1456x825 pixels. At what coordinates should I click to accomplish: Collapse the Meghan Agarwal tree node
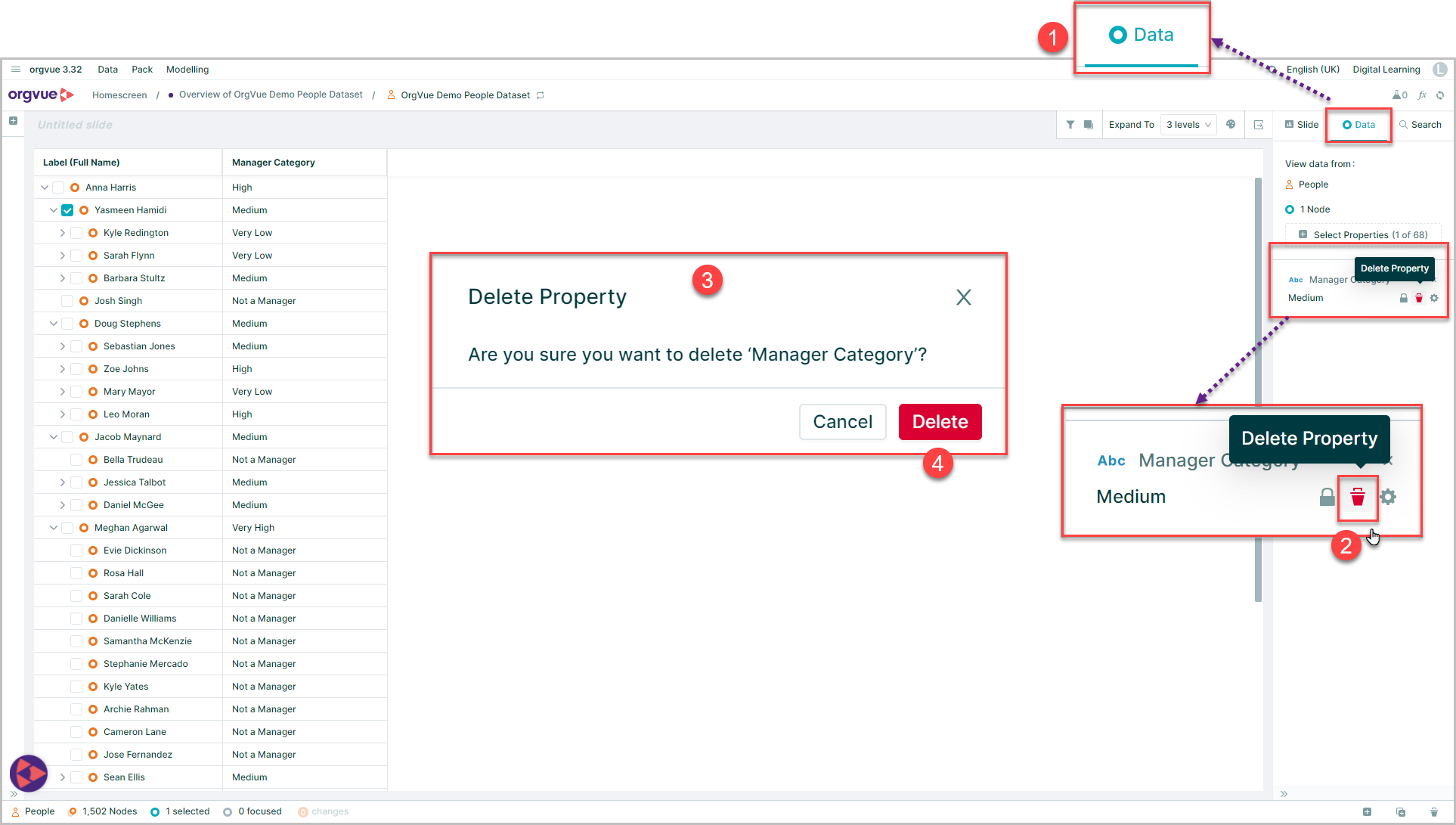coord(54,528)
